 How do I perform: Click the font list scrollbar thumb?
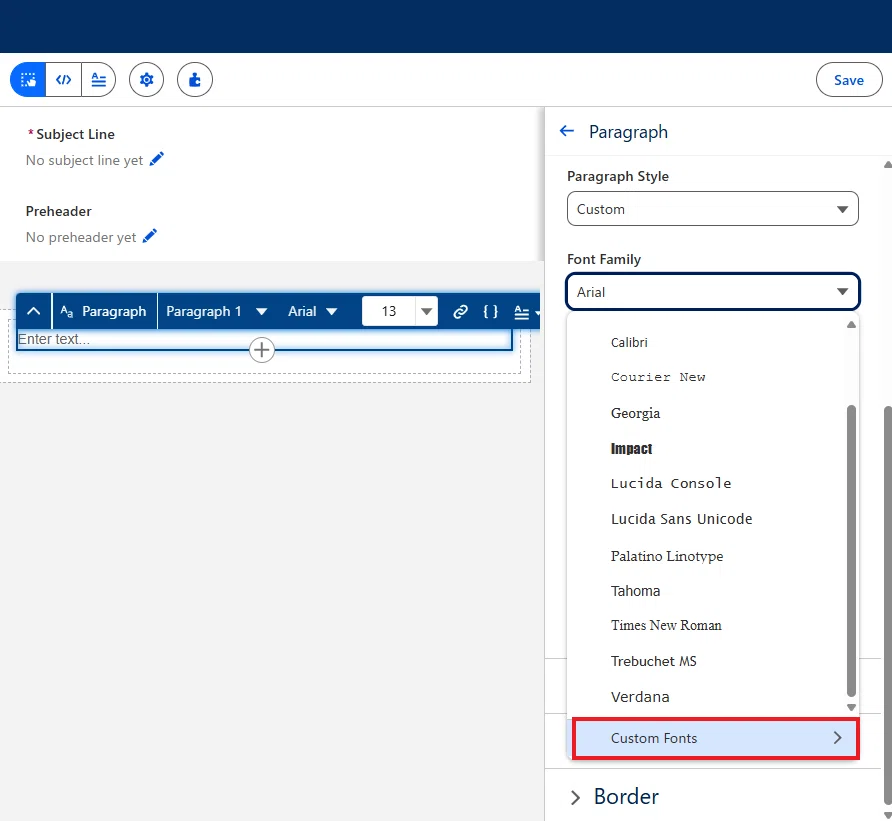click(x=851, y=551)
